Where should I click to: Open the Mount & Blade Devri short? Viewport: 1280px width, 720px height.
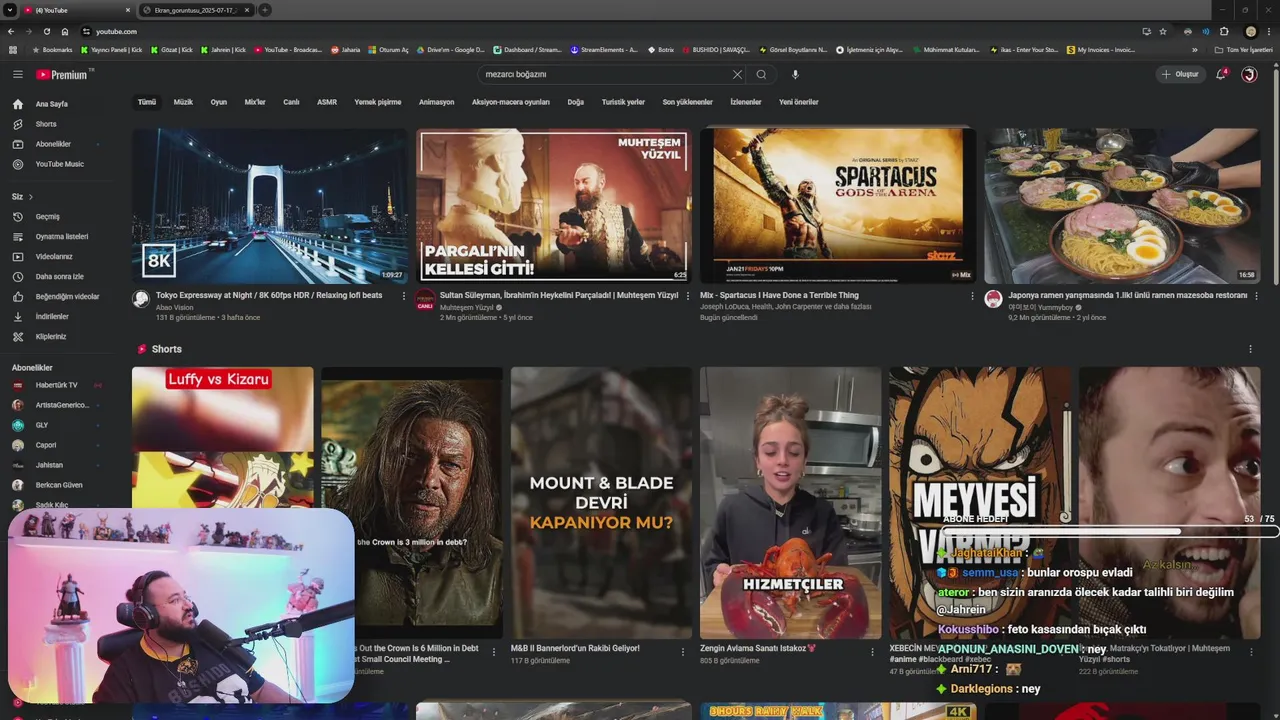(601, 503)
